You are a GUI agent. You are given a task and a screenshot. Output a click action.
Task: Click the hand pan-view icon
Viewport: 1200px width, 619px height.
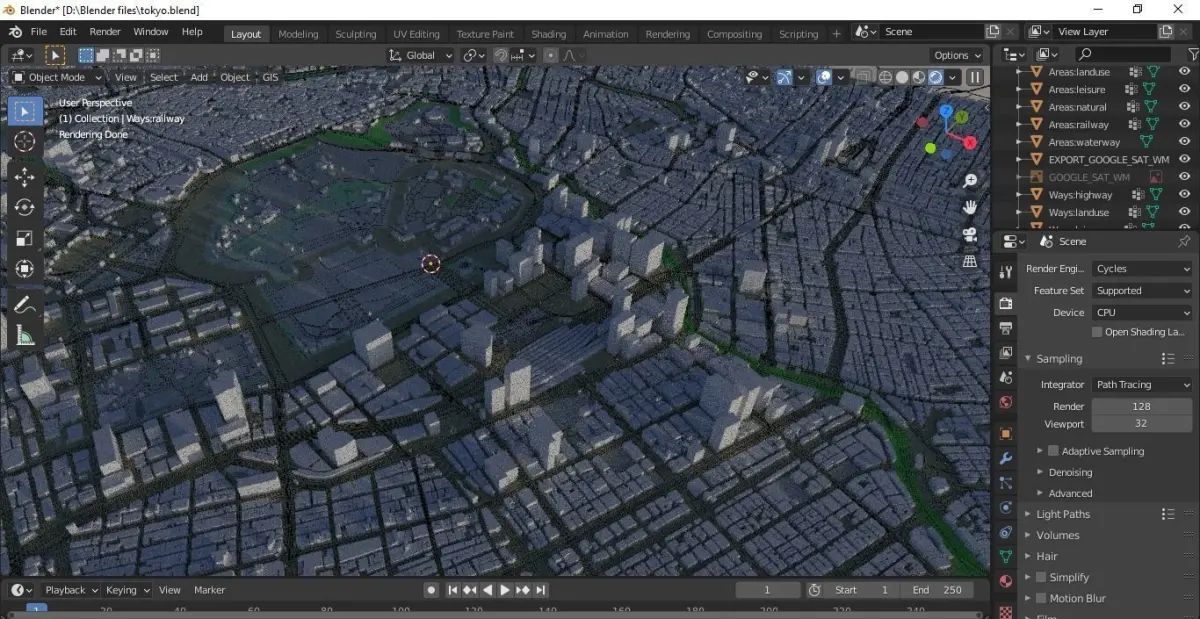coord(969,207)
